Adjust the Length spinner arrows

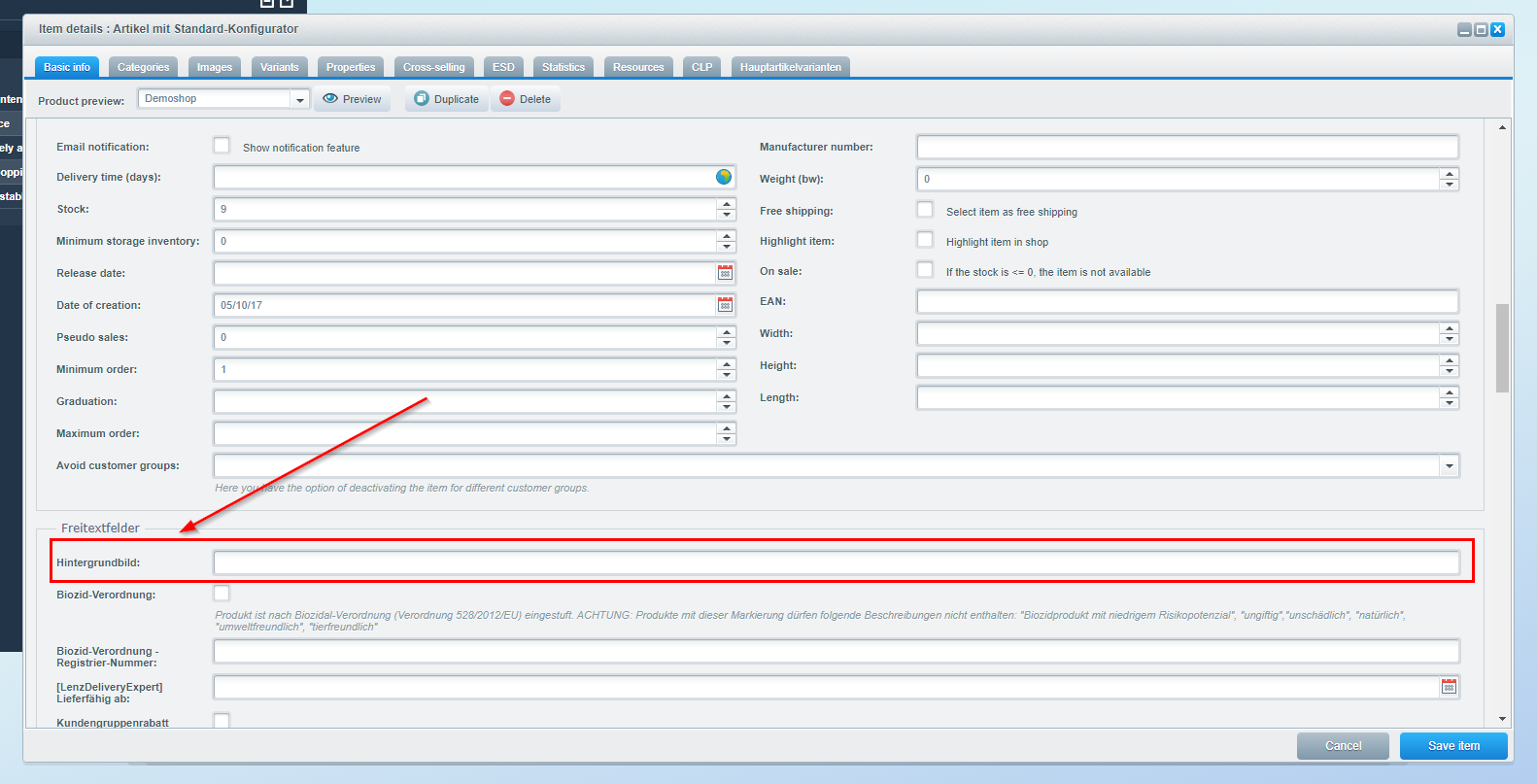click(1450, 397)
